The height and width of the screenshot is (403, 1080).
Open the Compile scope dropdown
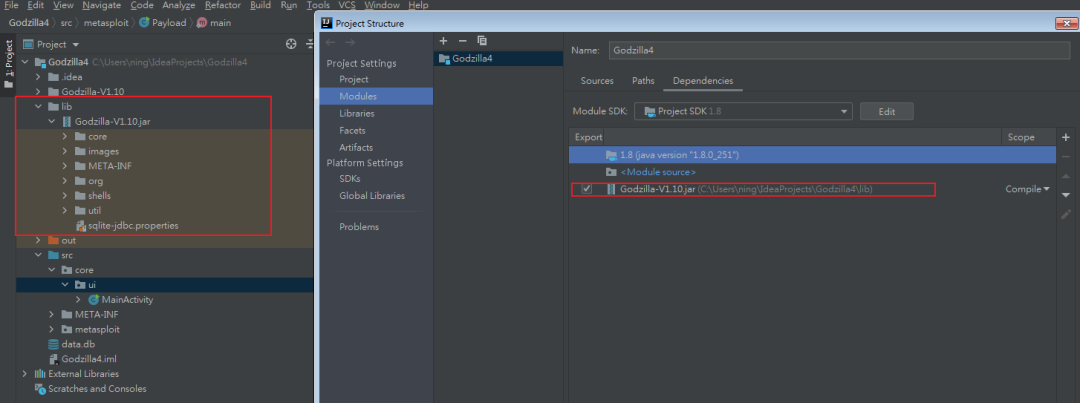pyautogui.click(x=1027, y=189)
